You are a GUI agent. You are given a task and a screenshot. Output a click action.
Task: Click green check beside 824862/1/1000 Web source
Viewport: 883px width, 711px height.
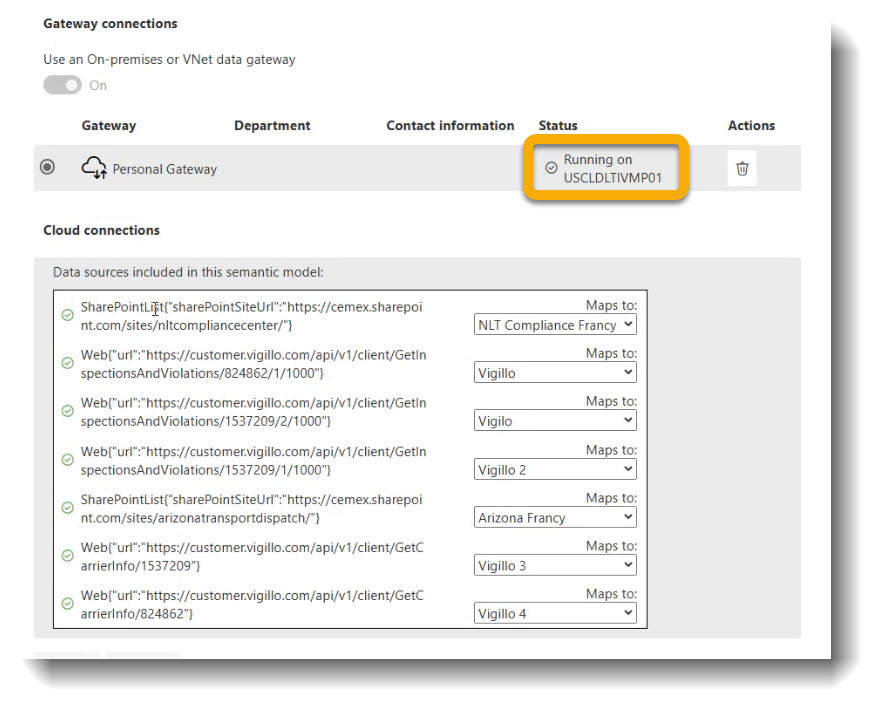click(x=68, y=363)
